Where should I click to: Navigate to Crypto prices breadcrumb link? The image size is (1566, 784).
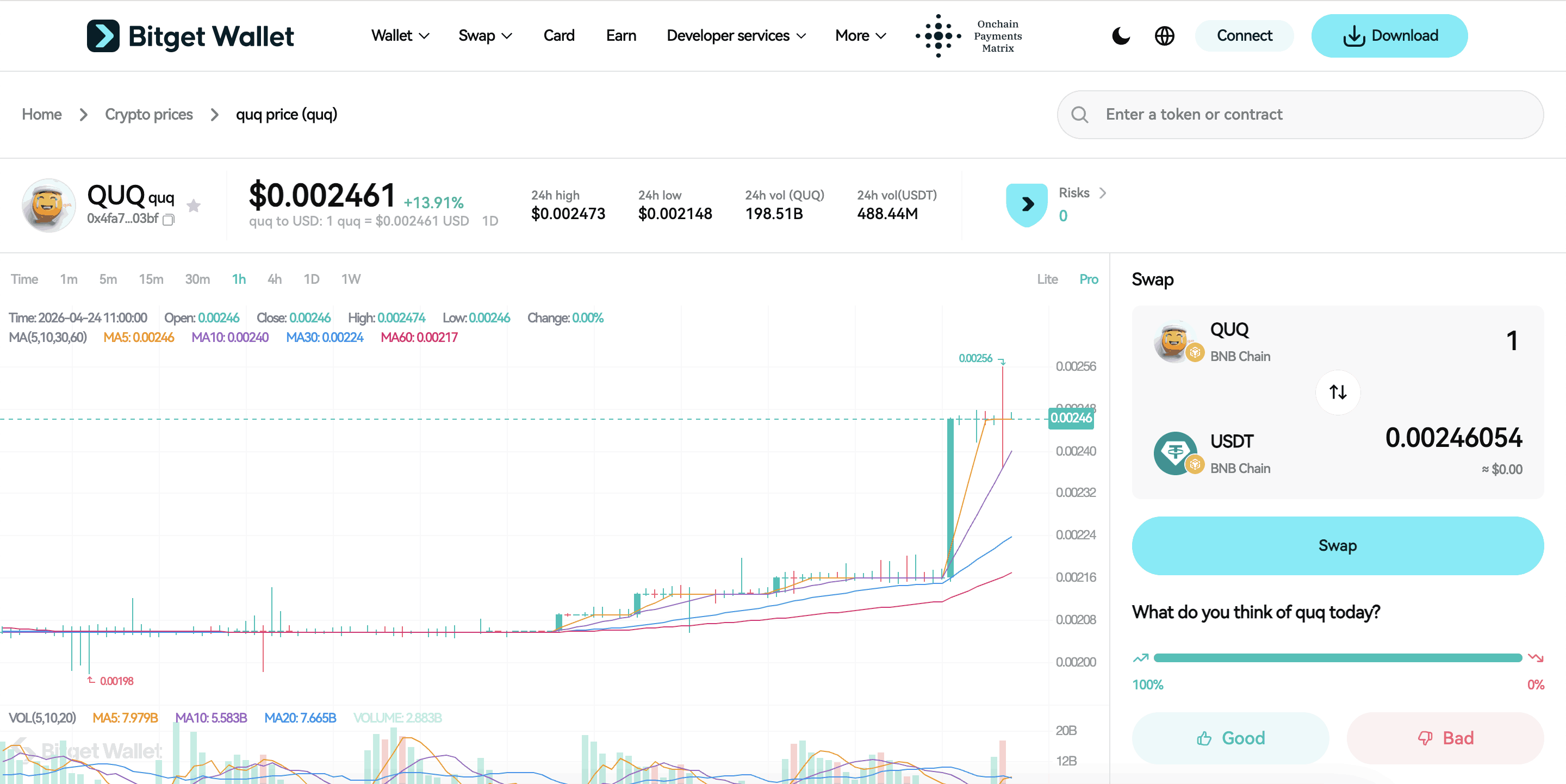click(x=148, y=114)
